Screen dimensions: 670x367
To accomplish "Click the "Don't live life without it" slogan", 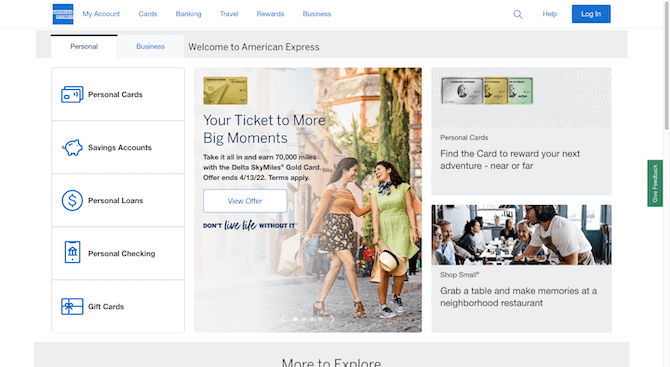I will pos(250,225).
